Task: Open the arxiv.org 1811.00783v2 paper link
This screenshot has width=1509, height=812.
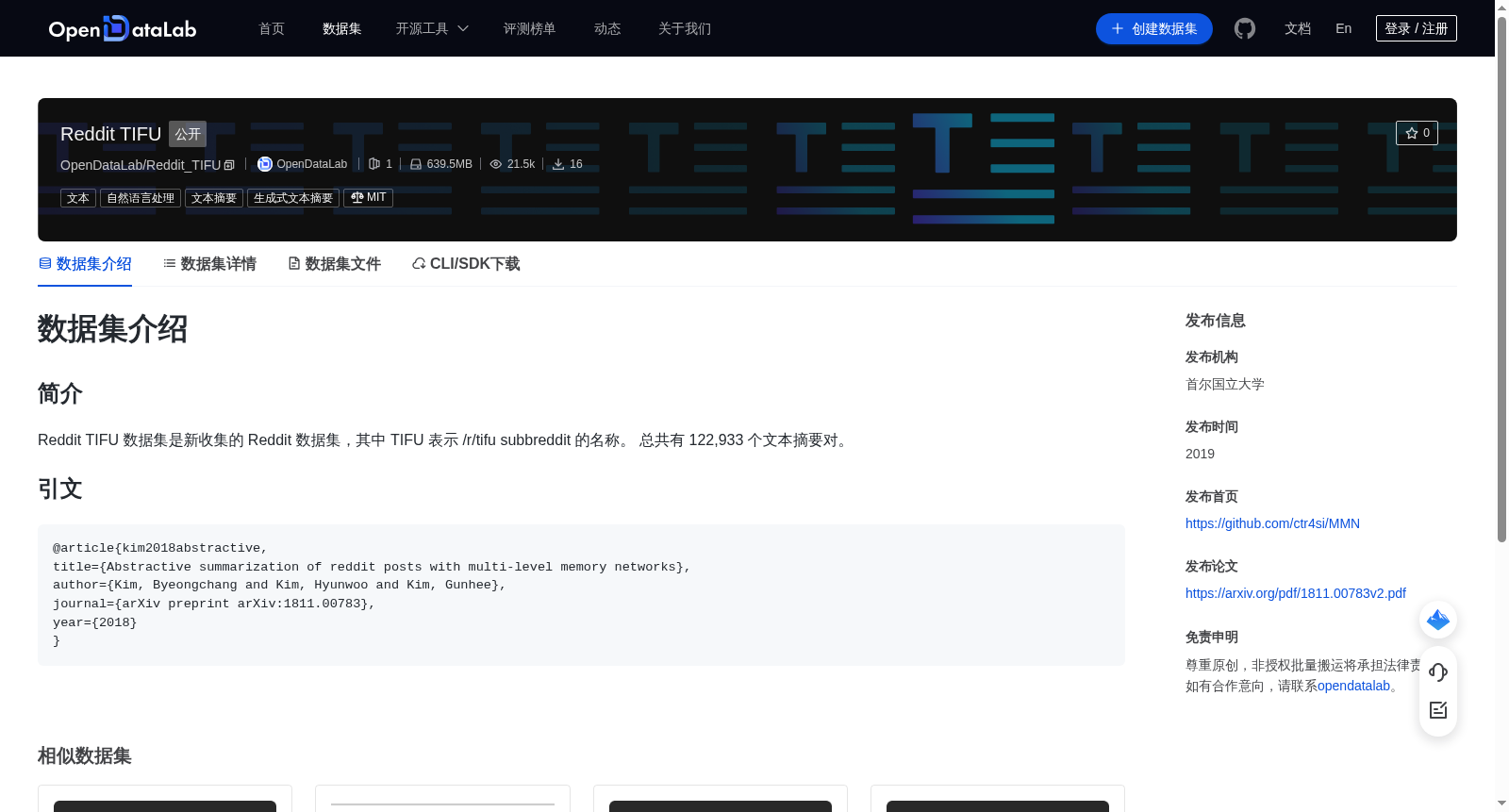Action: 1296,593
